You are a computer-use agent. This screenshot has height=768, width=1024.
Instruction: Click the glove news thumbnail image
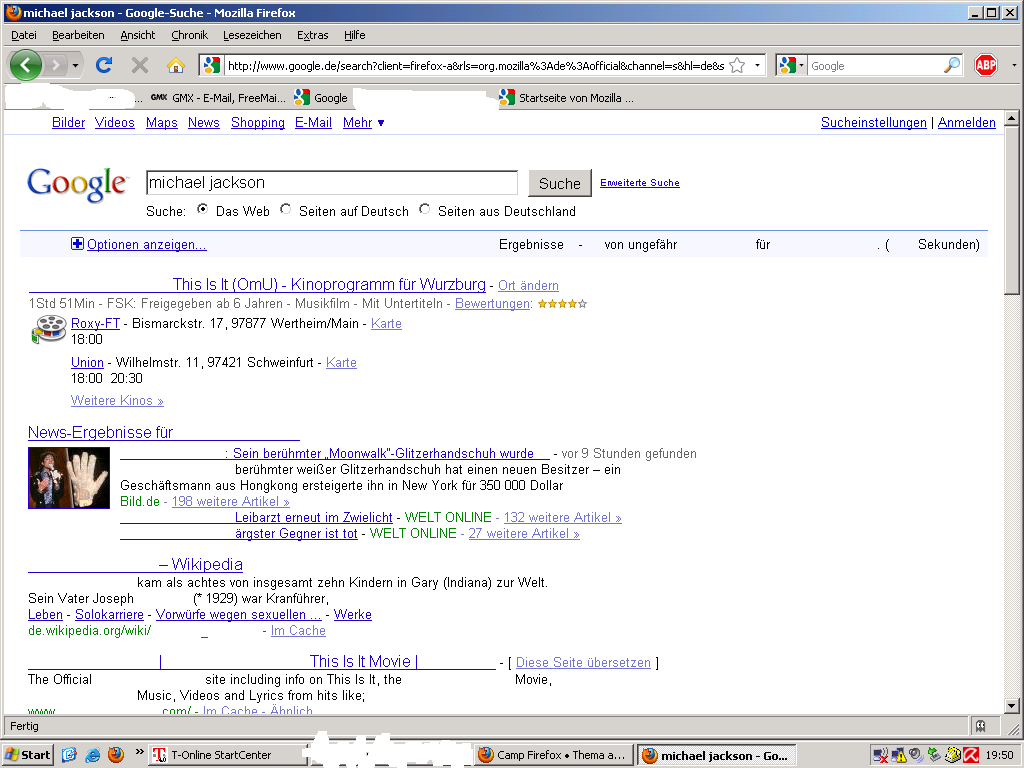pyautogui.click(x=69, y=477)
